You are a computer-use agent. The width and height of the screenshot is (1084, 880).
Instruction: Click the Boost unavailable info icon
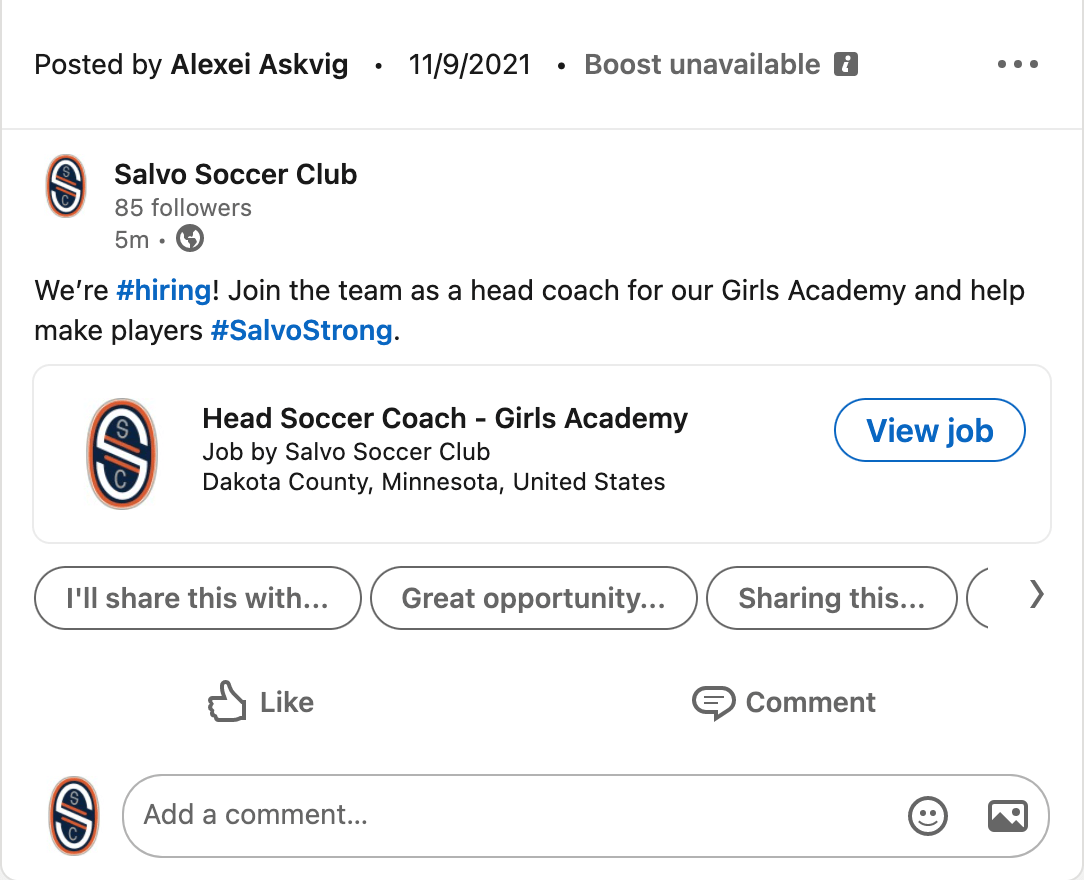[845, 64]
